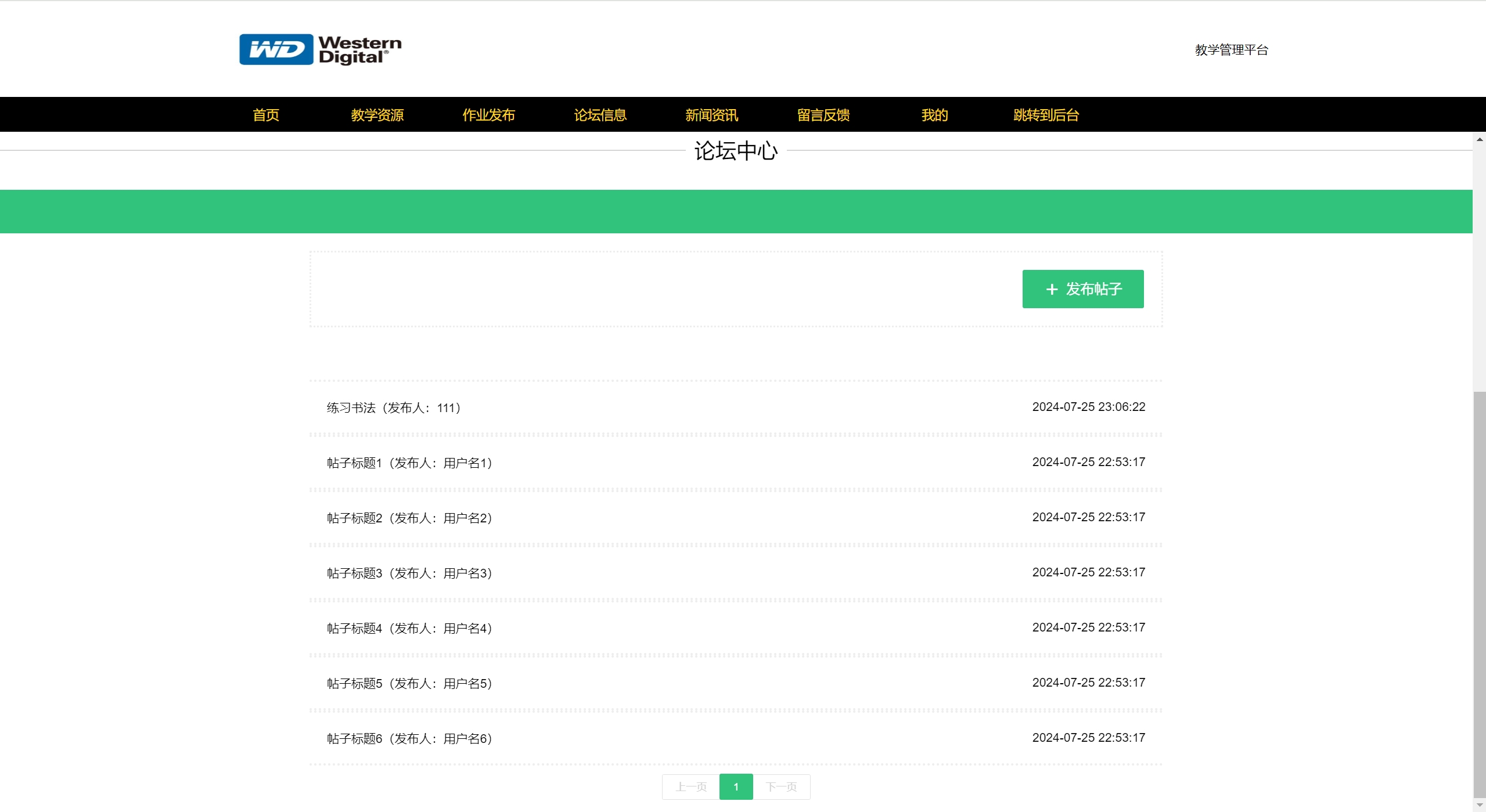Open the 我的 menu
Image resolution: width=1486 pixels, height=812 pixels.
click(x=935, y=115)
